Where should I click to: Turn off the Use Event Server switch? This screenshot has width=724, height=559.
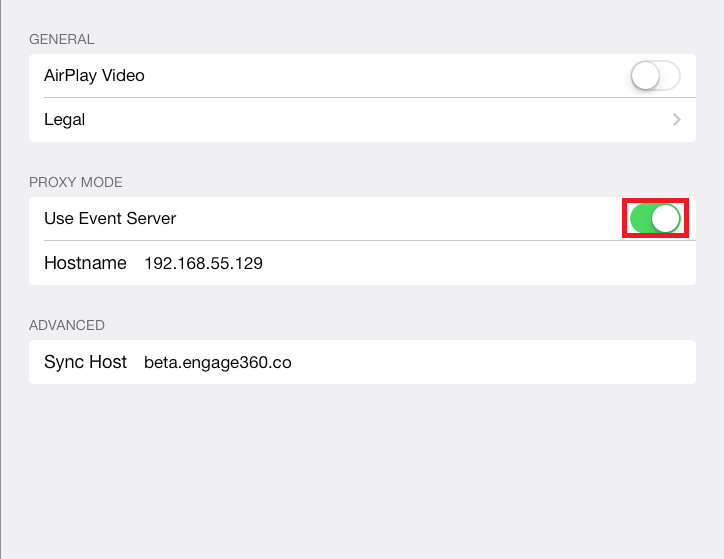(x=655, y=218)
